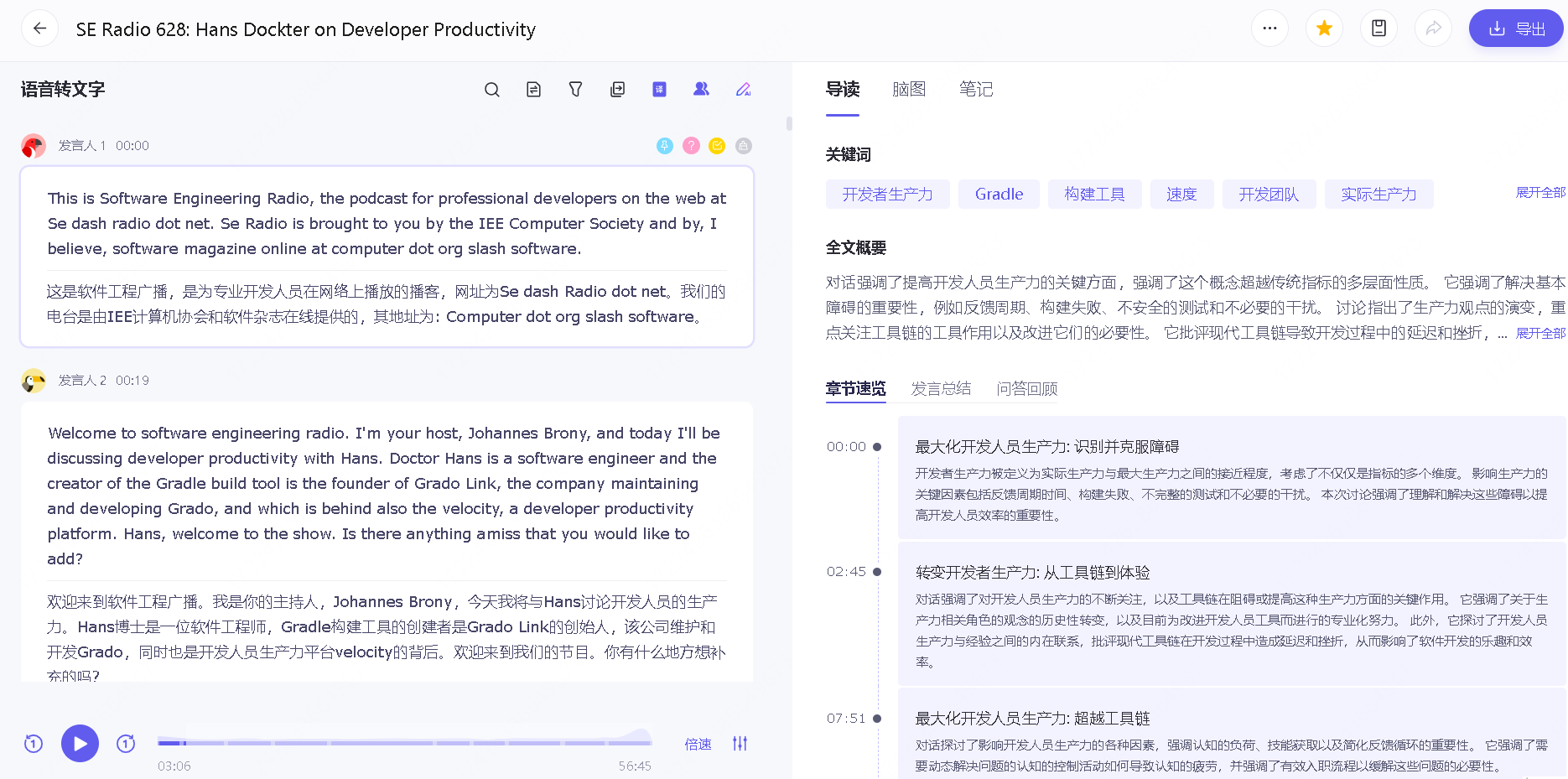
Task: Click the transcript panel scrollbar
Action: click(789, 123)
